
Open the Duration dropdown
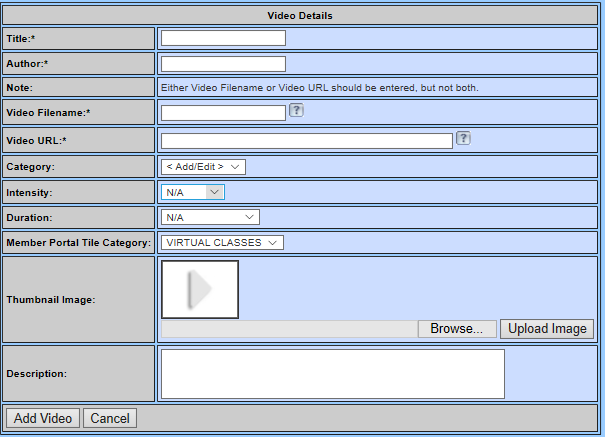210,217
